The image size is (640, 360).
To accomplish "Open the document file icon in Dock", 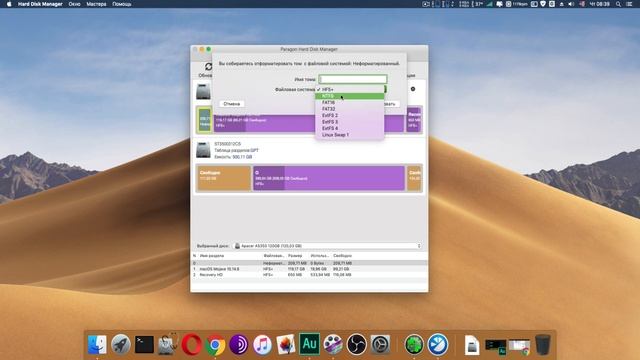I will pos(472,345).
